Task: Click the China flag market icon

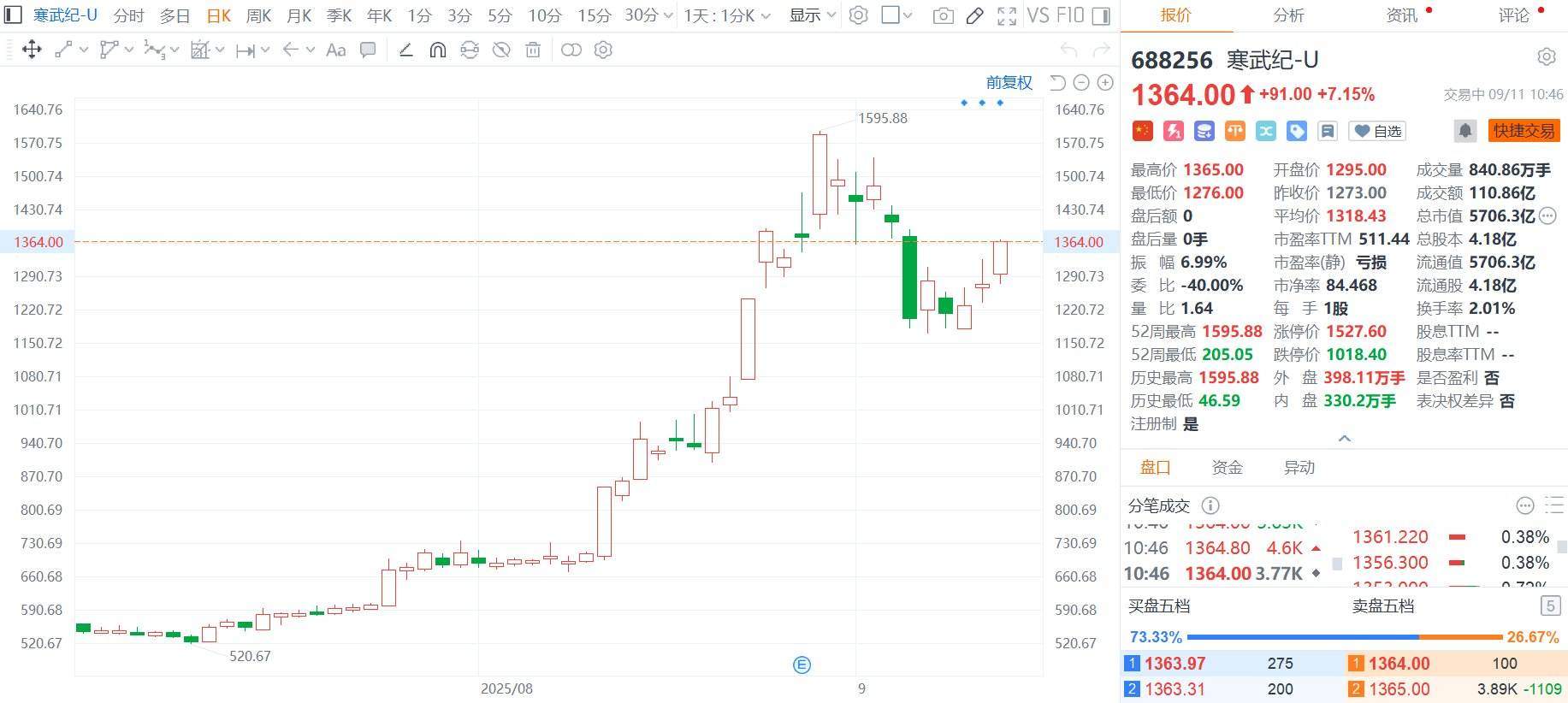Action: (x=1143, y=131)
